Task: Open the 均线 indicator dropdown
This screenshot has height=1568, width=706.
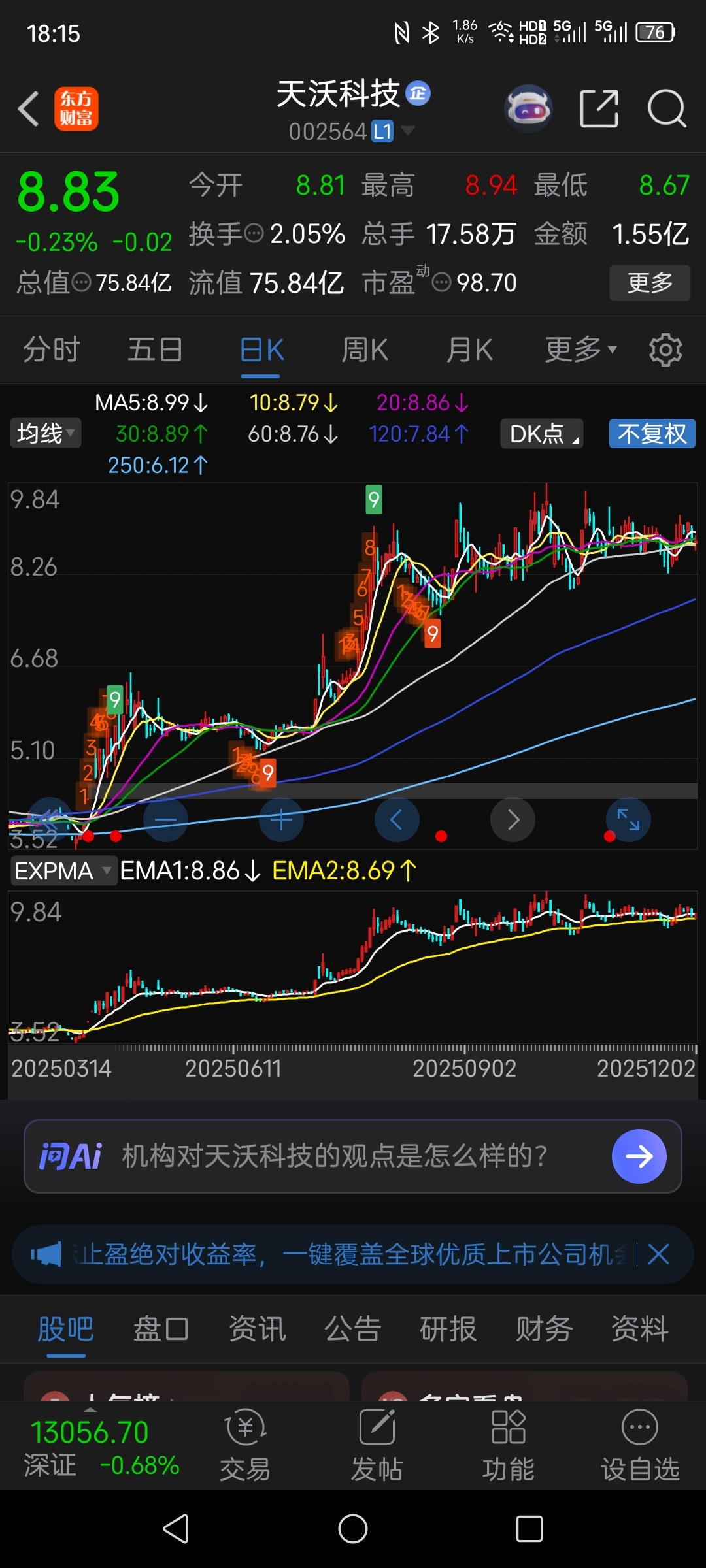Action: pyautogui.click(x=46, y=433)
